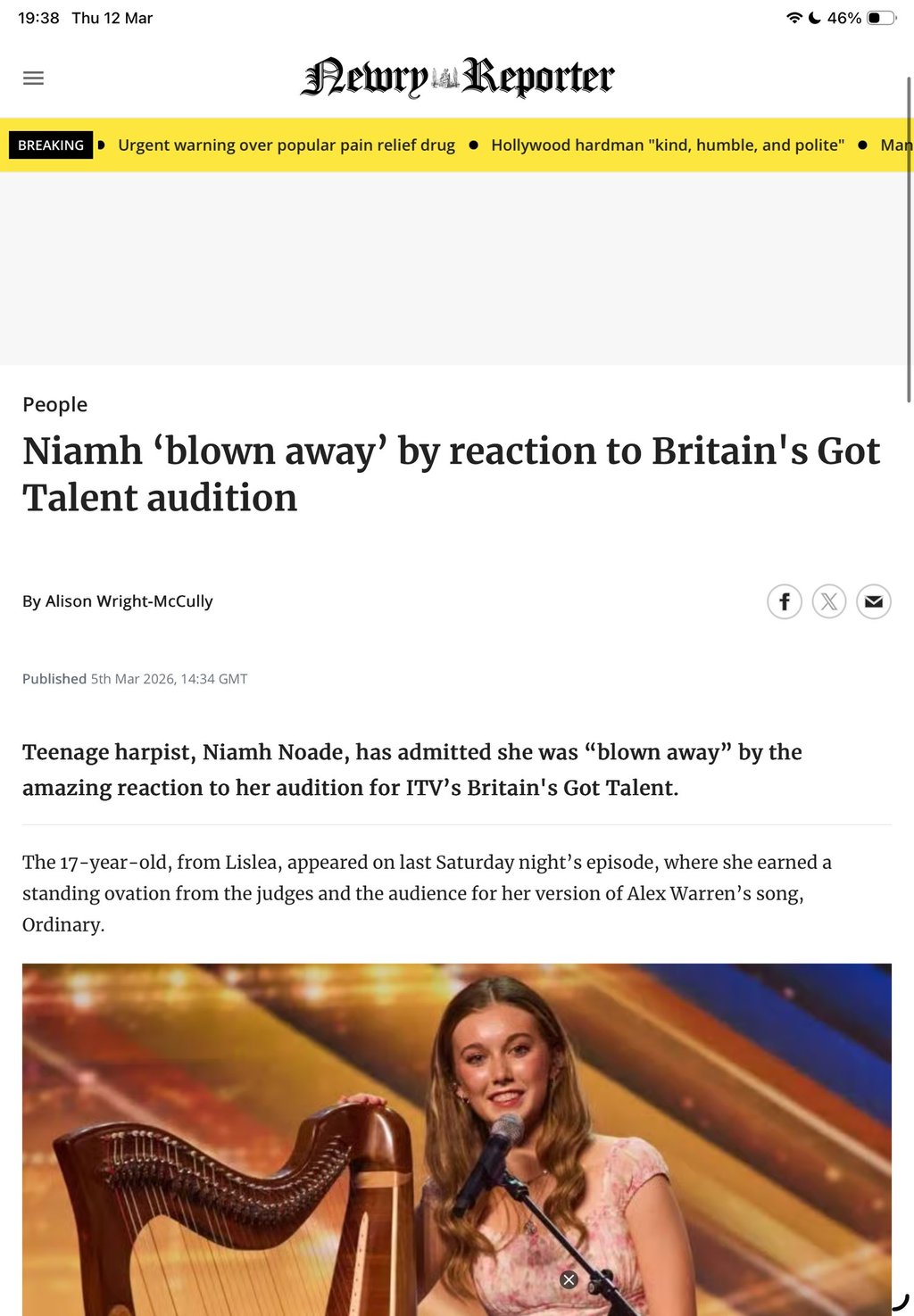Tap the battery indicator in status bar
This screenshot has height=1316, width=914.
click(x=881, y=18)
